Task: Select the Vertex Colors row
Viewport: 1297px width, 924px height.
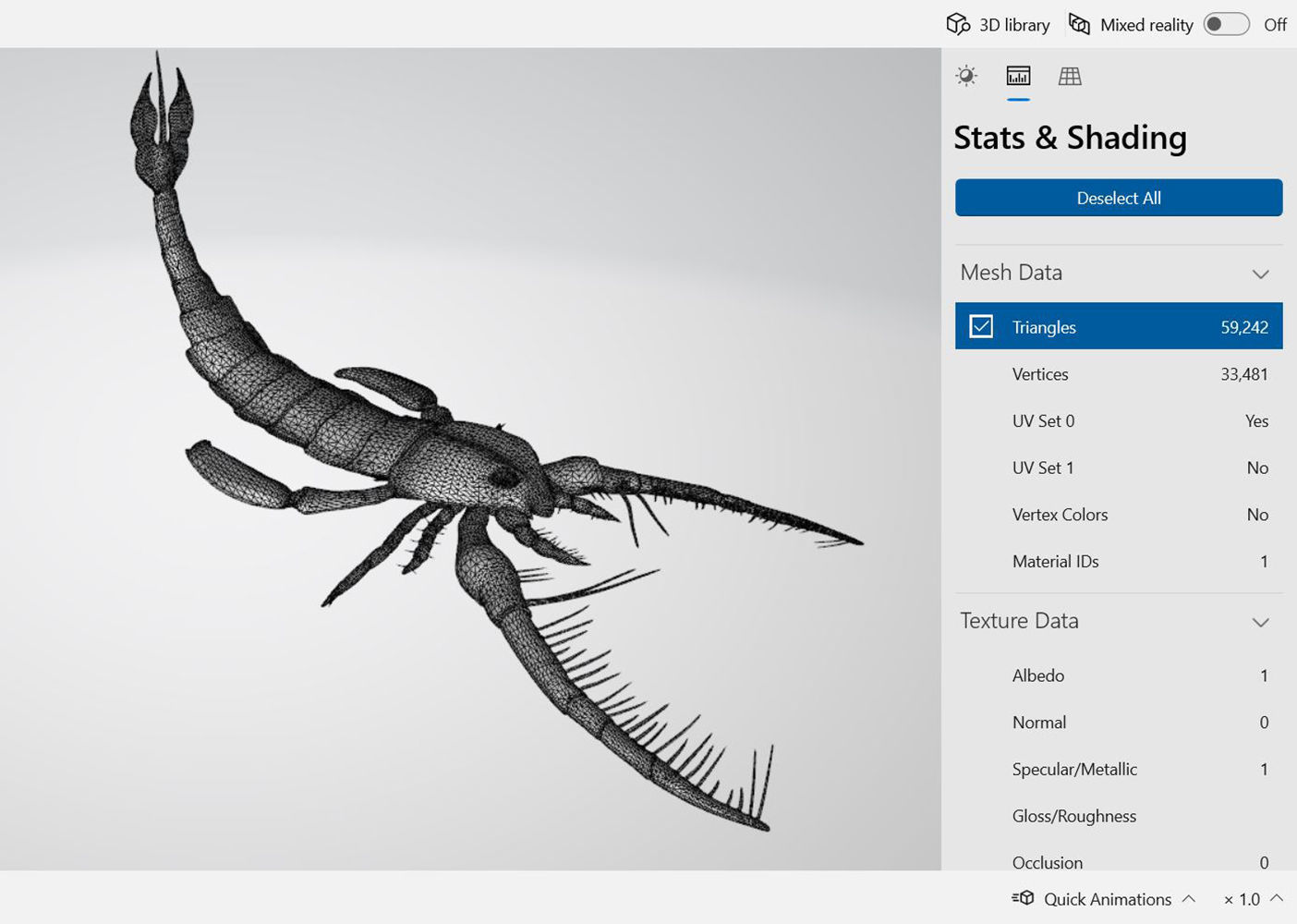Action: 1119,515
